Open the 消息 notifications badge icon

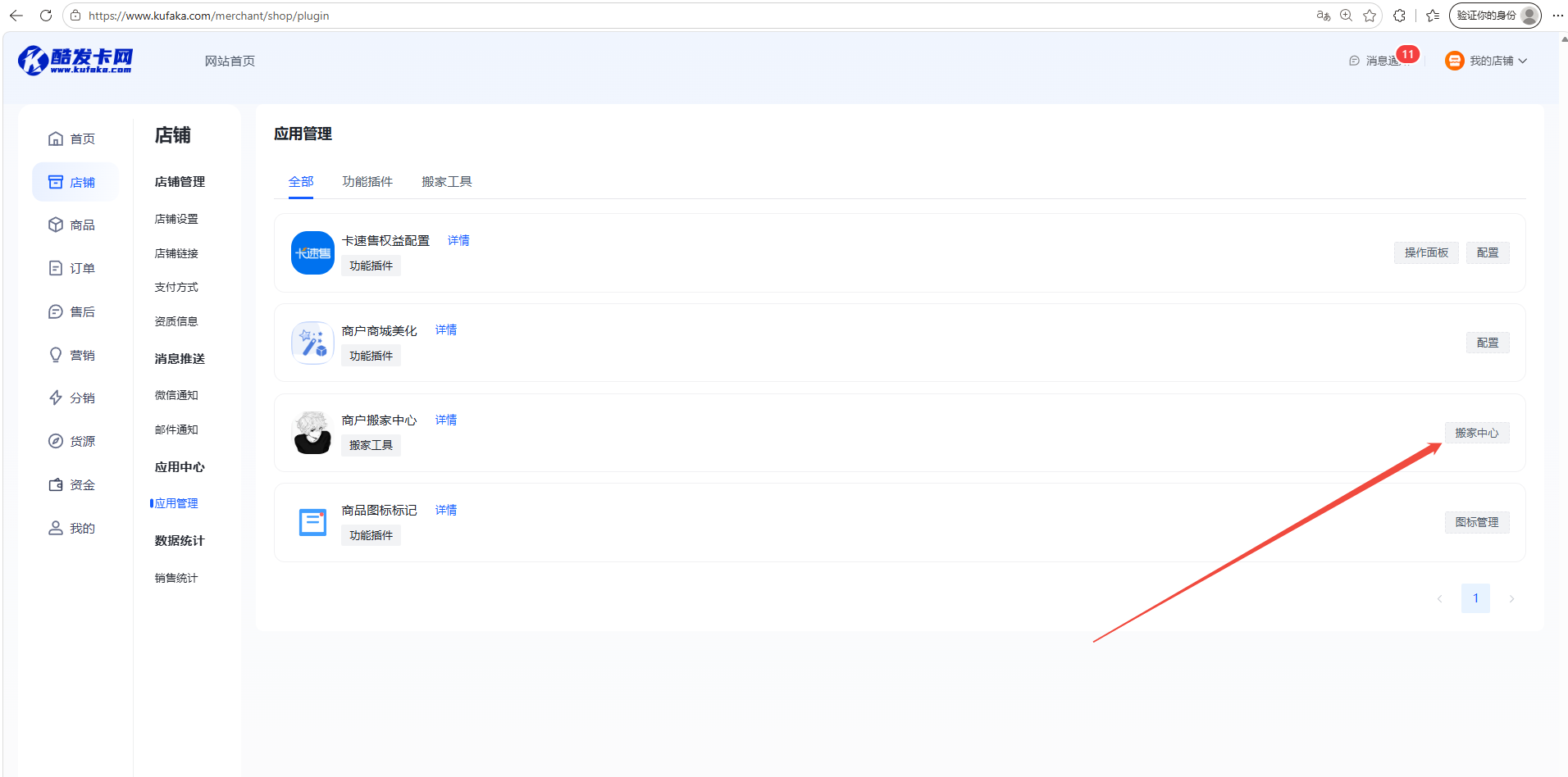tap(1408, 54)
